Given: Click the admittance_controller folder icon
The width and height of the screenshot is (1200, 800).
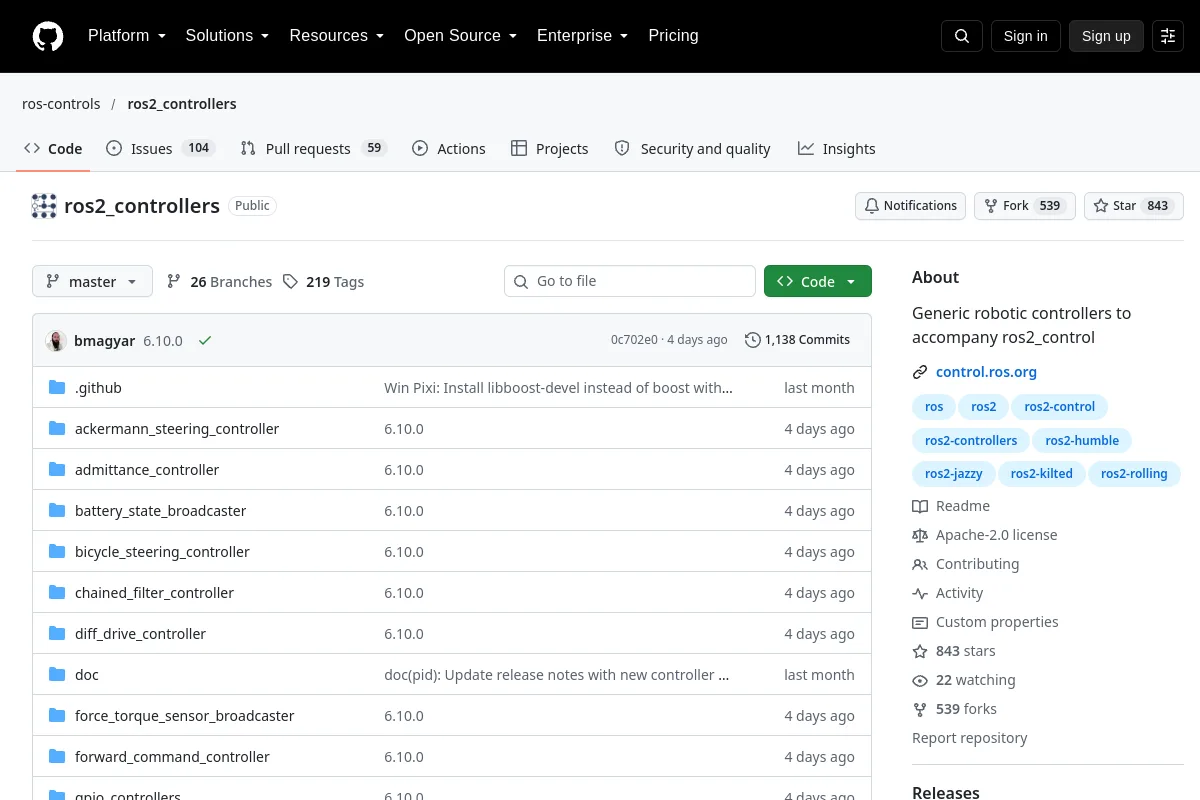Looking at the screenshot, I should 57,470.
